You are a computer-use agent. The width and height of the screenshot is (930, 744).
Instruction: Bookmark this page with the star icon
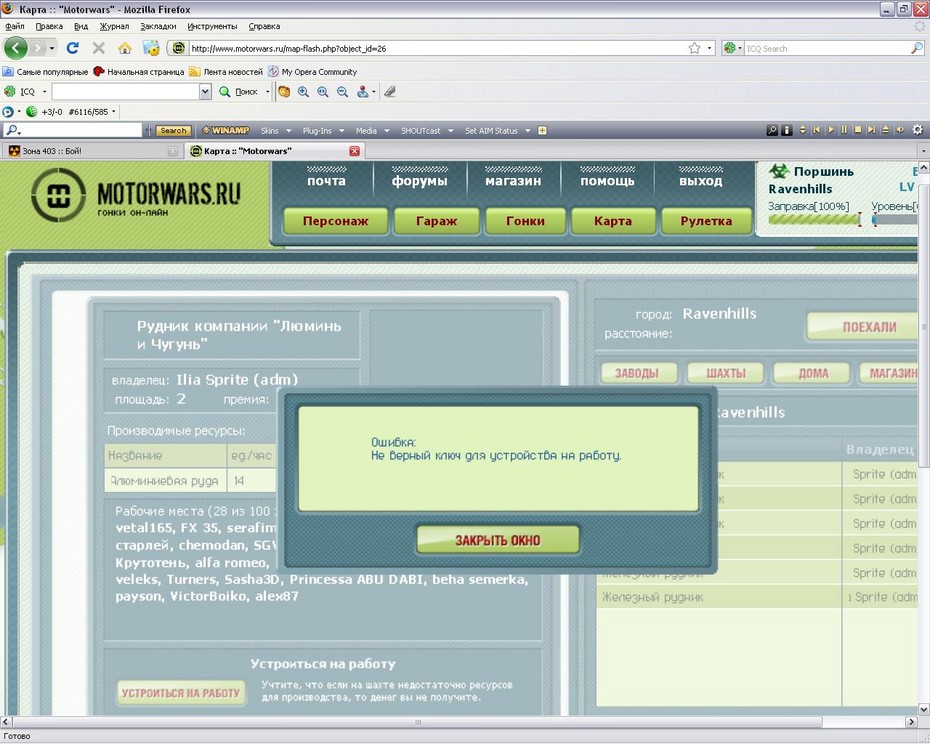pos(695,48)
